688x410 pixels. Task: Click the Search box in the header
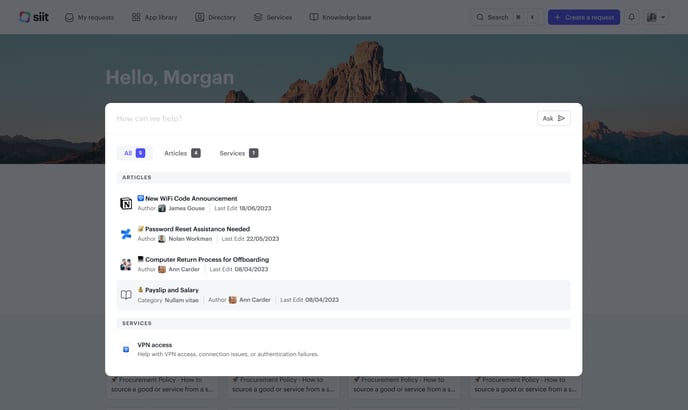point(505,17)
